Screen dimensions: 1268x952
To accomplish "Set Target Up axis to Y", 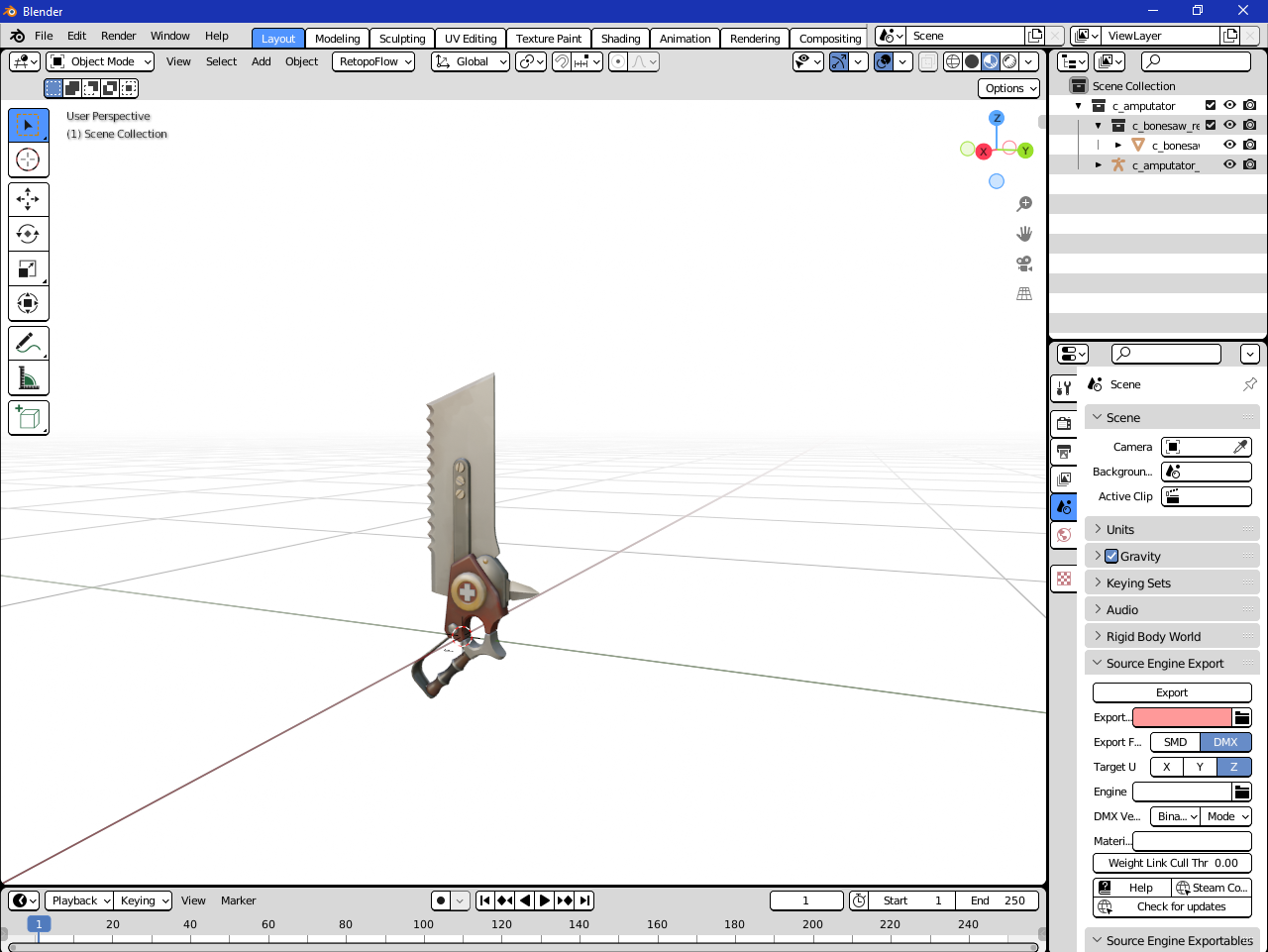I will click(x=1200, y=767).
